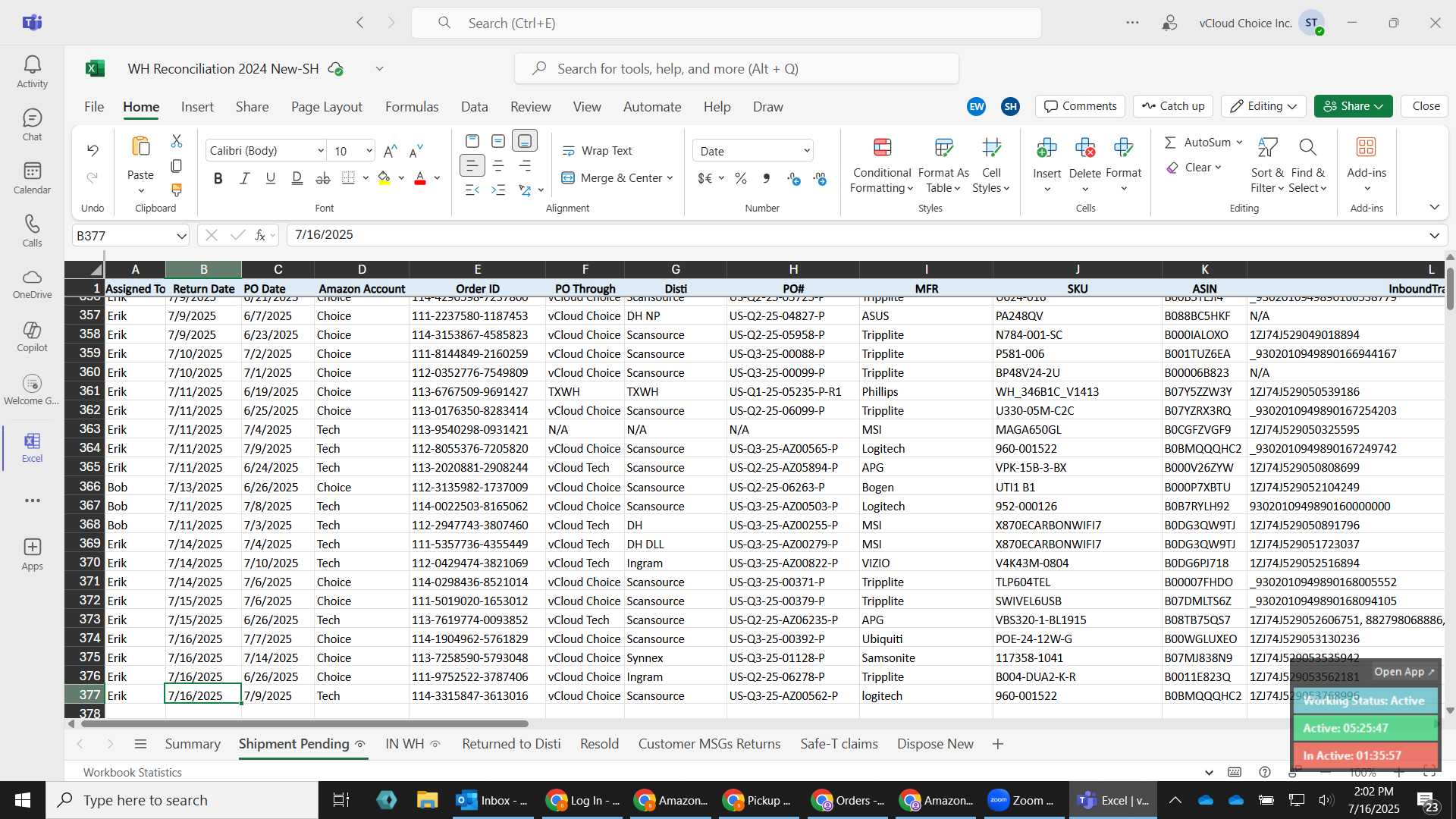Screen dimensions: 1456x819
Task: Click the Excel search box for tools
Action: click(x=736, y=69)
